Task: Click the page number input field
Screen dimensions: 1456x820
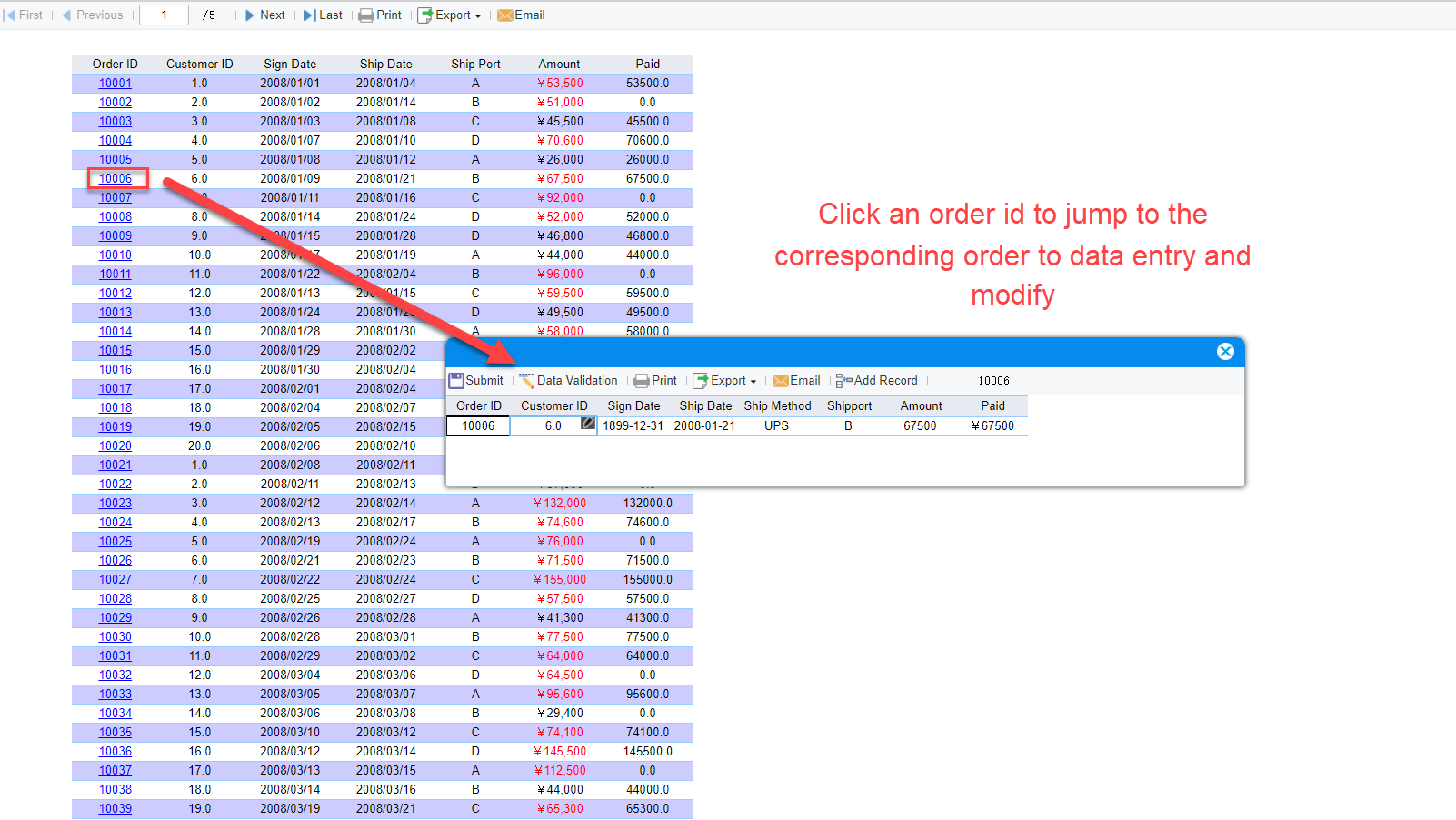Action: click(164, 15)
